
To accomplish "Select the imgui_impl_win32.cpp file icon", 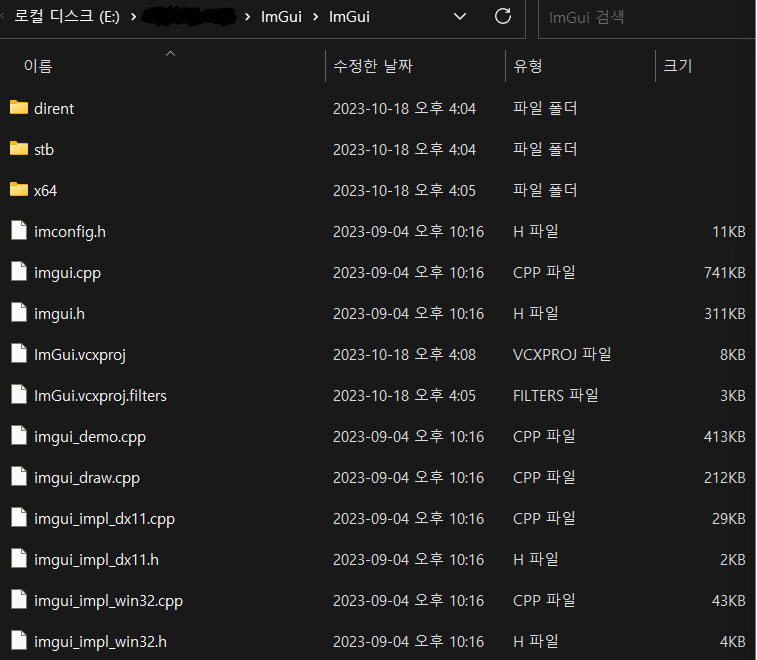I will (x=19, y=600).
